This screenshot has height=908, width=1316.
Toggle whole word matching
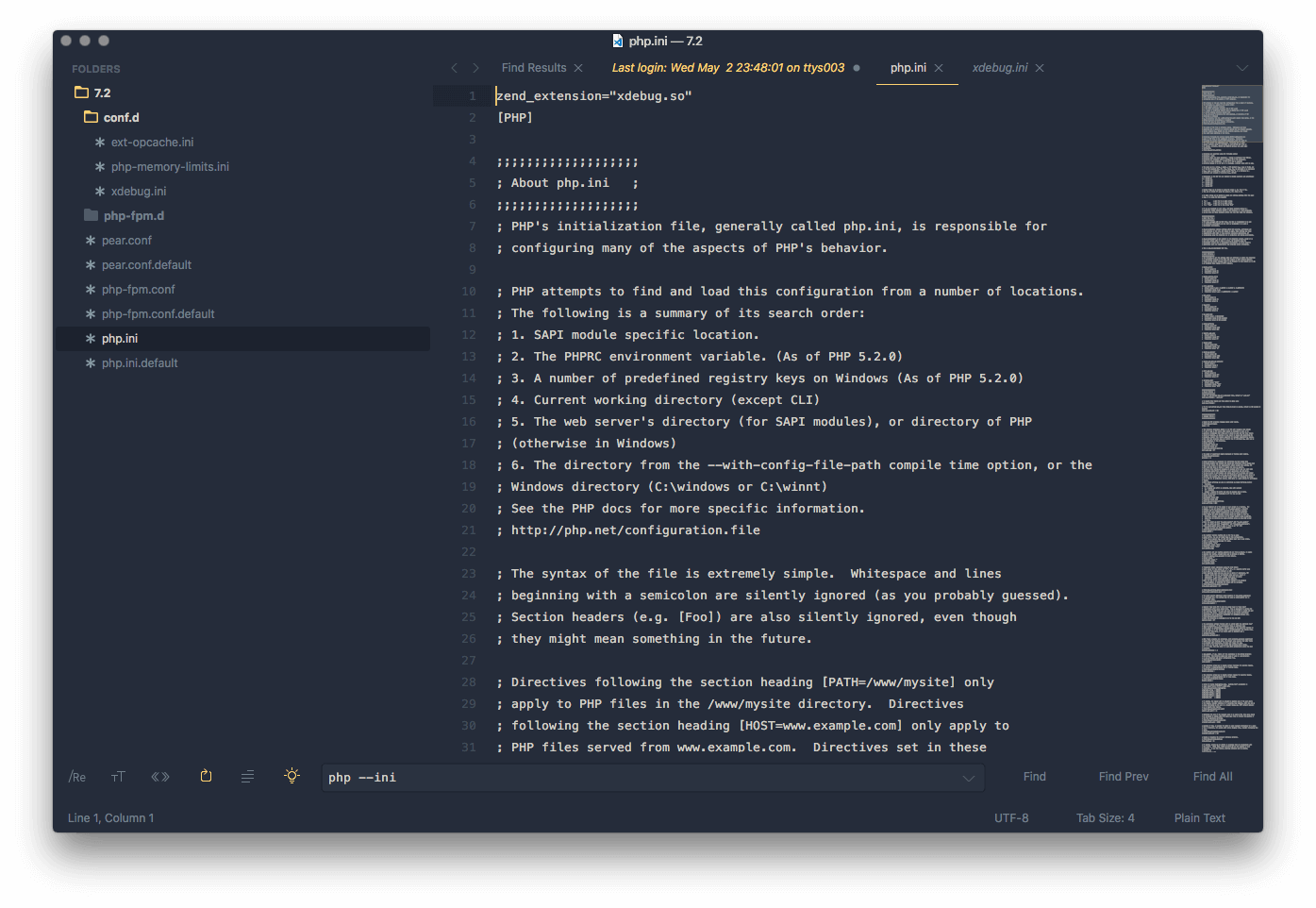160,776
